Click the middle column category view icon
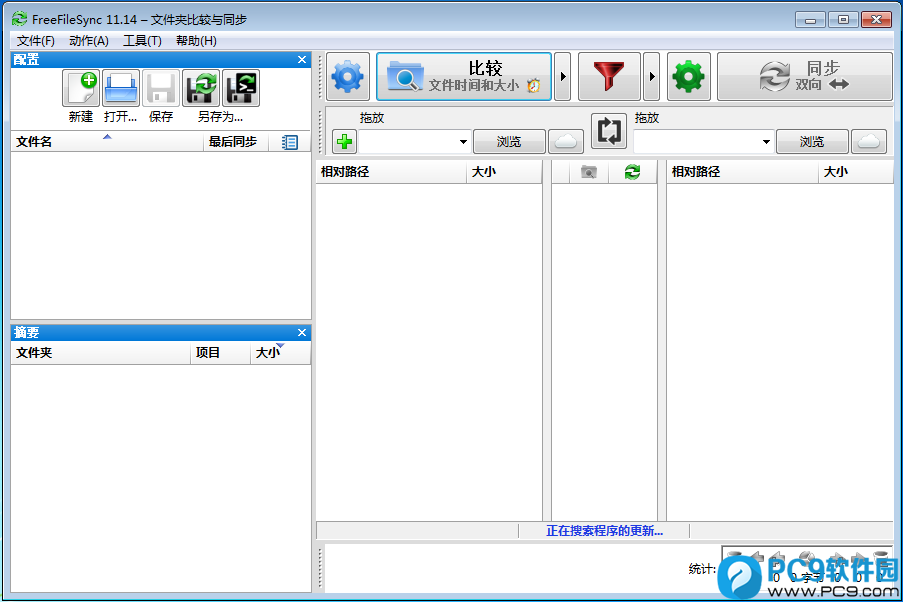 point(589,172)
